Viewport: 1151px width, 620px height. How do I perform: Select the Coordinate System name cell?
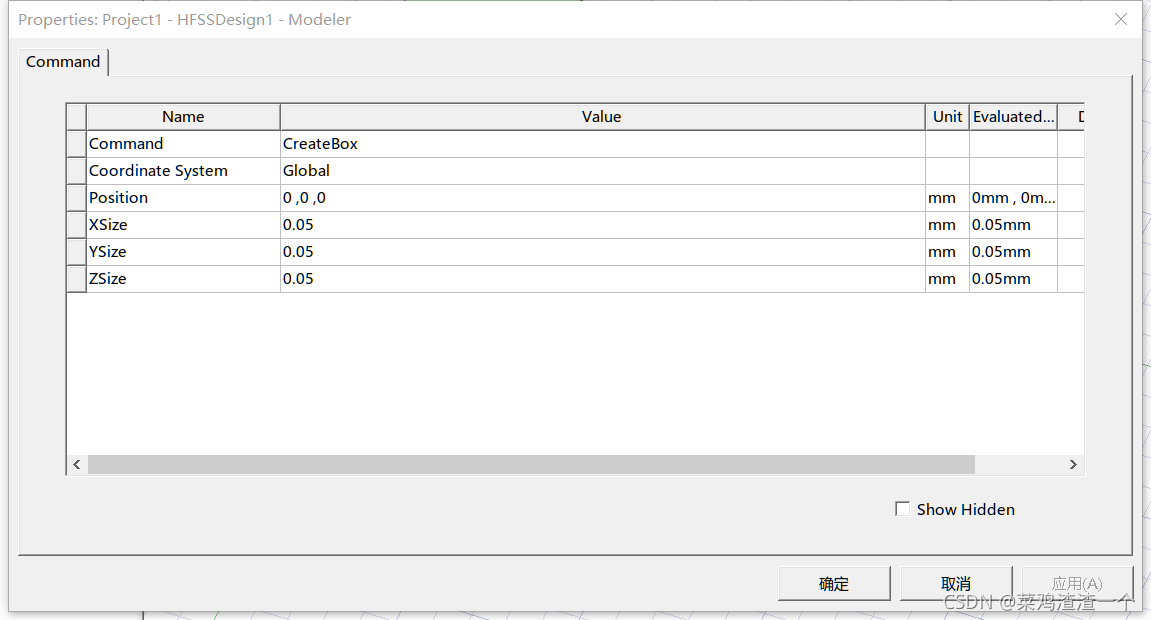[183, 171]
